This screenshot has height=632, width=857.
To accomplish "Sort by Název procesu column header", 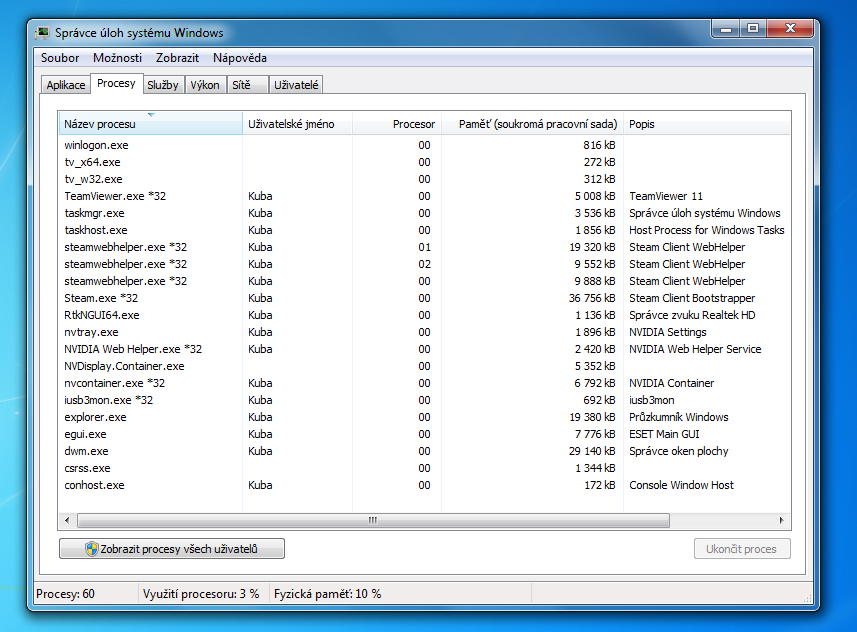I will pos(150,124).
